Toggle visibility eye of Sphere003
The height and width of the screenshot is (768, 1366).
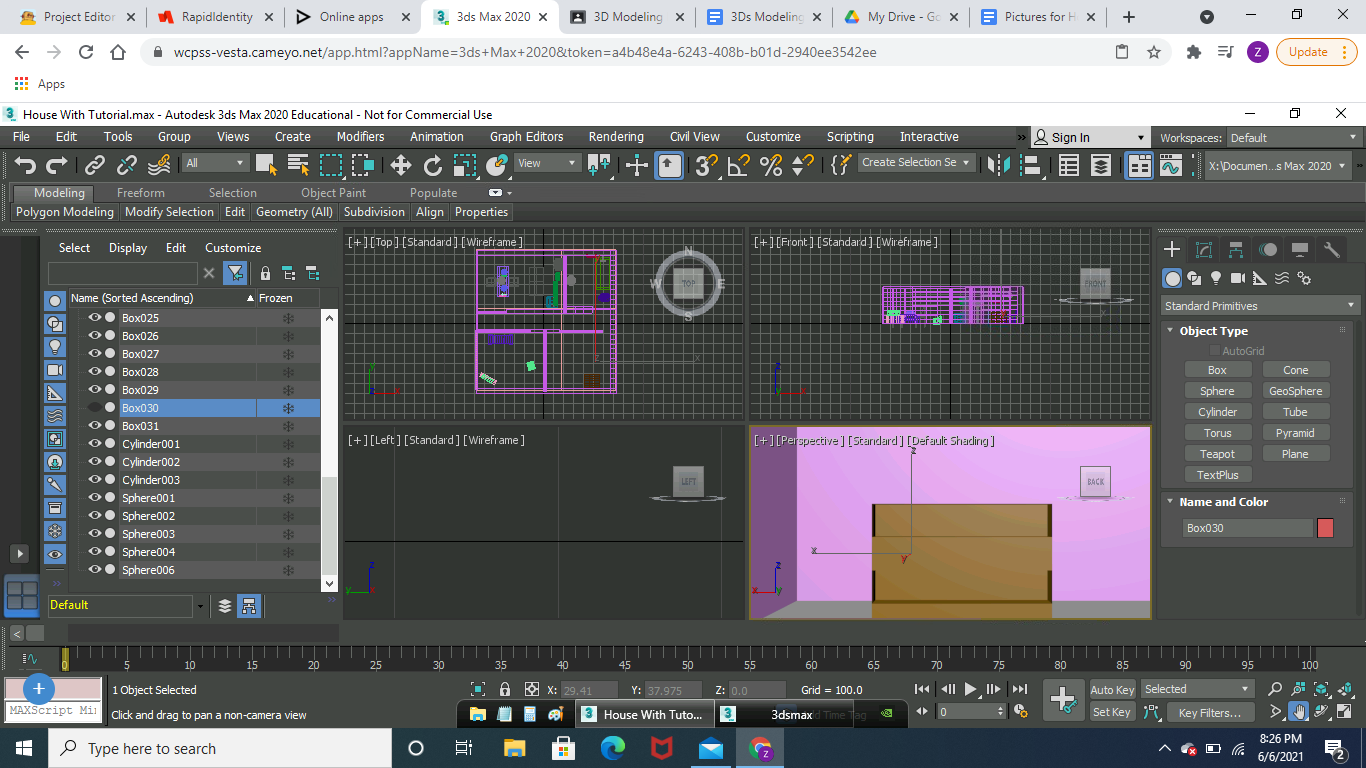point(95,534)
